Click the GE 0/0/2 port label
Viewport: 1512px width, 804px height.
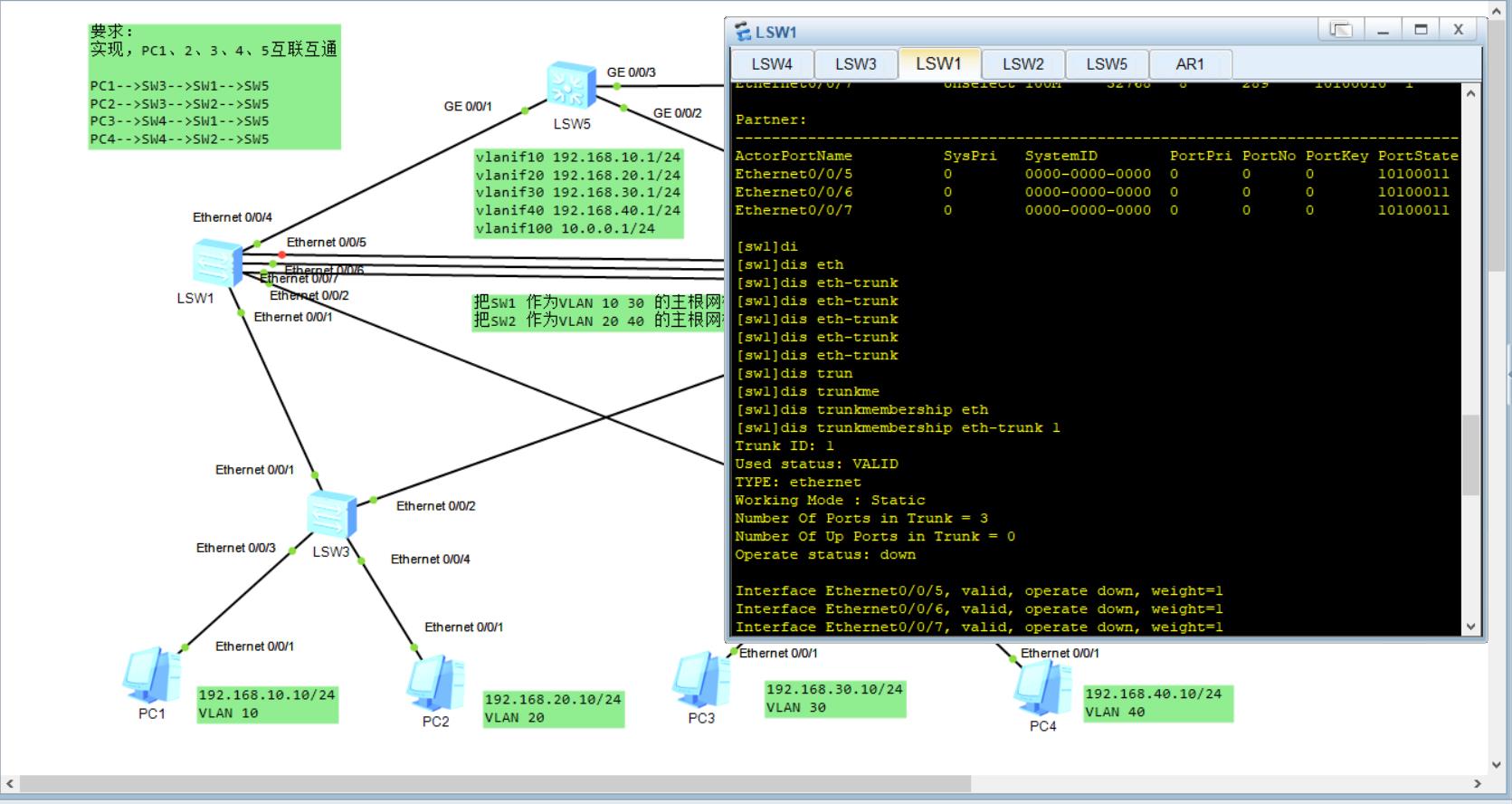tap(677, 113)
